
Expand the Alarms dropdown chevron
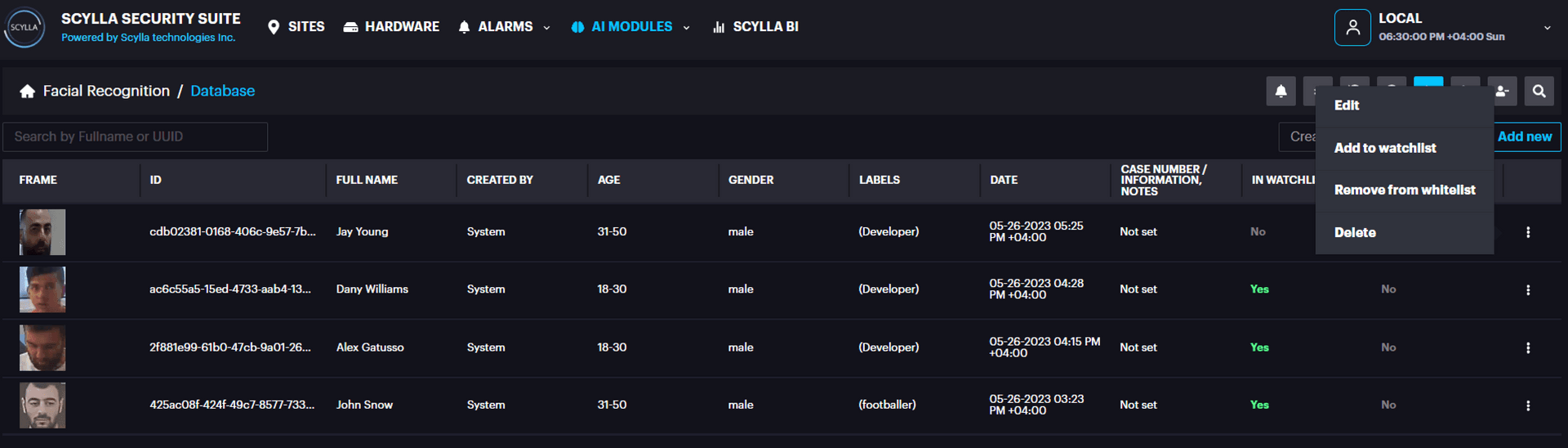coord(546,28)
